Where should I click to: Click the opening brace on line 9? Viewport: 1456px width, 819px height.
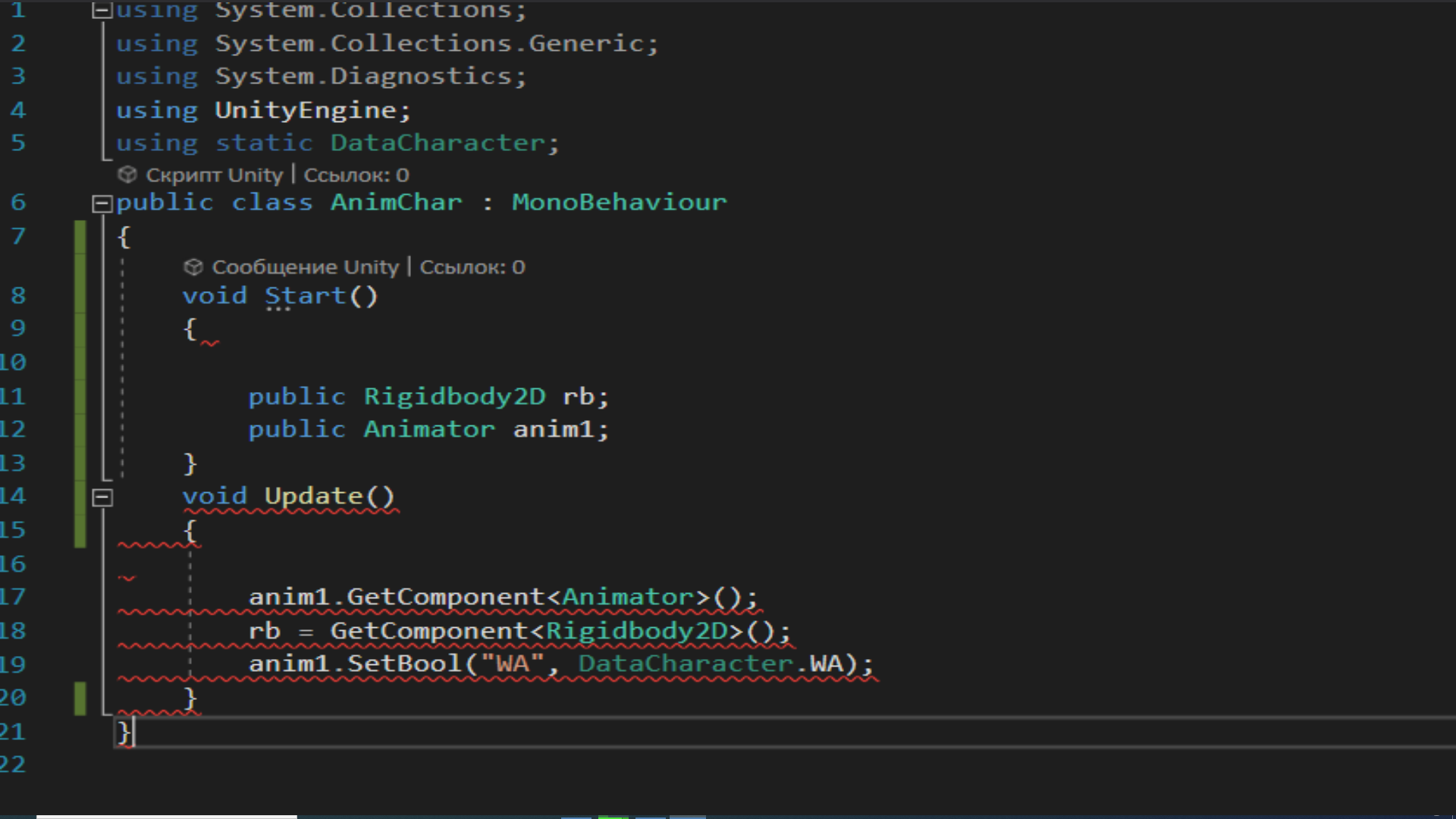[190, 329]
